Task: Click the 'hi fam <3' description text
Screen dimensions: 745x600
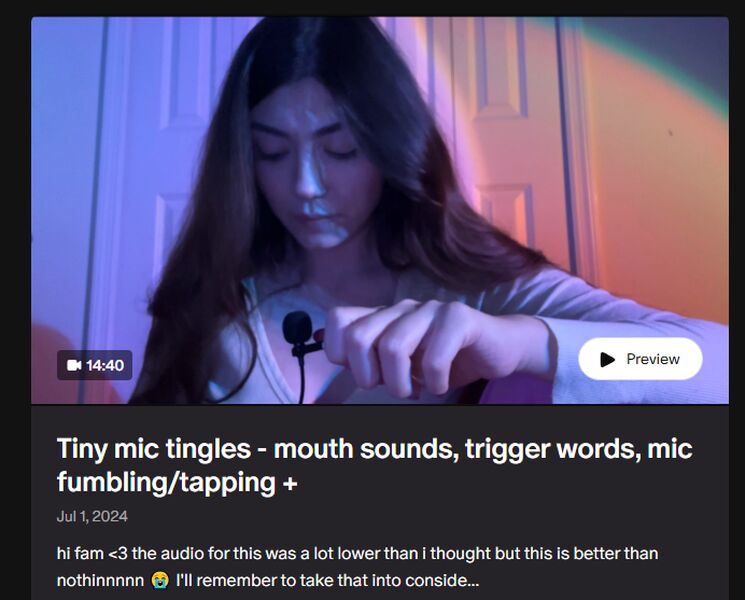Action: [x=92, y=554]
